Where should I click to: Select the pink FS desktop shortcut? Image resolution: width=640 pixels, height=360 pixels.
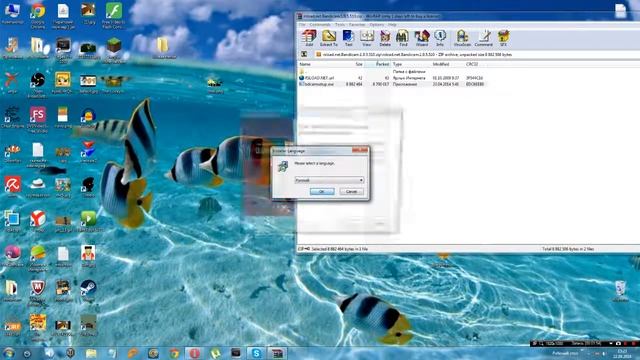point(38,120)
